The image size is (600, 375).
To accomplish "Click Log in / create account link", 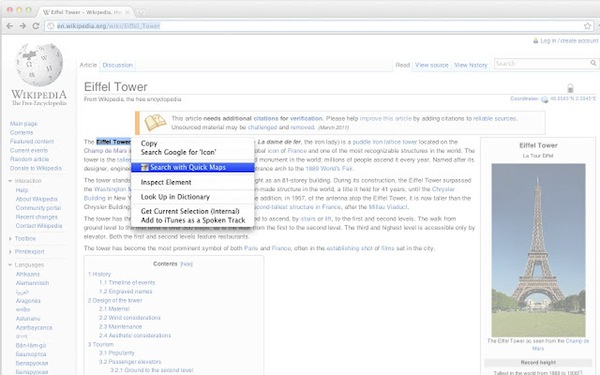I will pos(569,41).
